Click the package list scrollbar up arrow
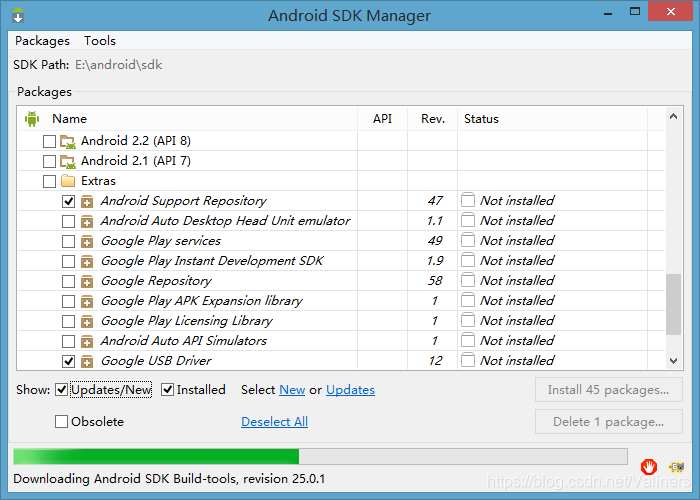Viewport: 700px width, 500px height. point(673,117)
